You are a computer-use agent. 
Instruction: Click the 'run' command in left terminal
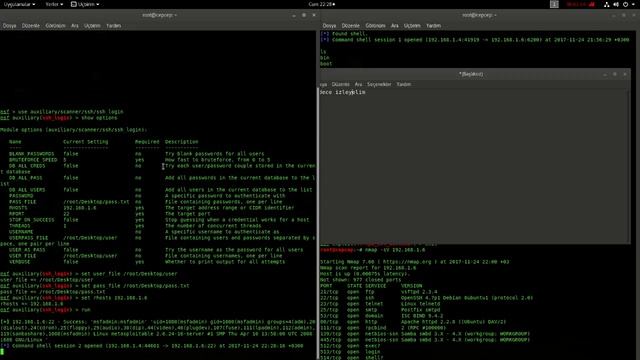coord(86,310)
